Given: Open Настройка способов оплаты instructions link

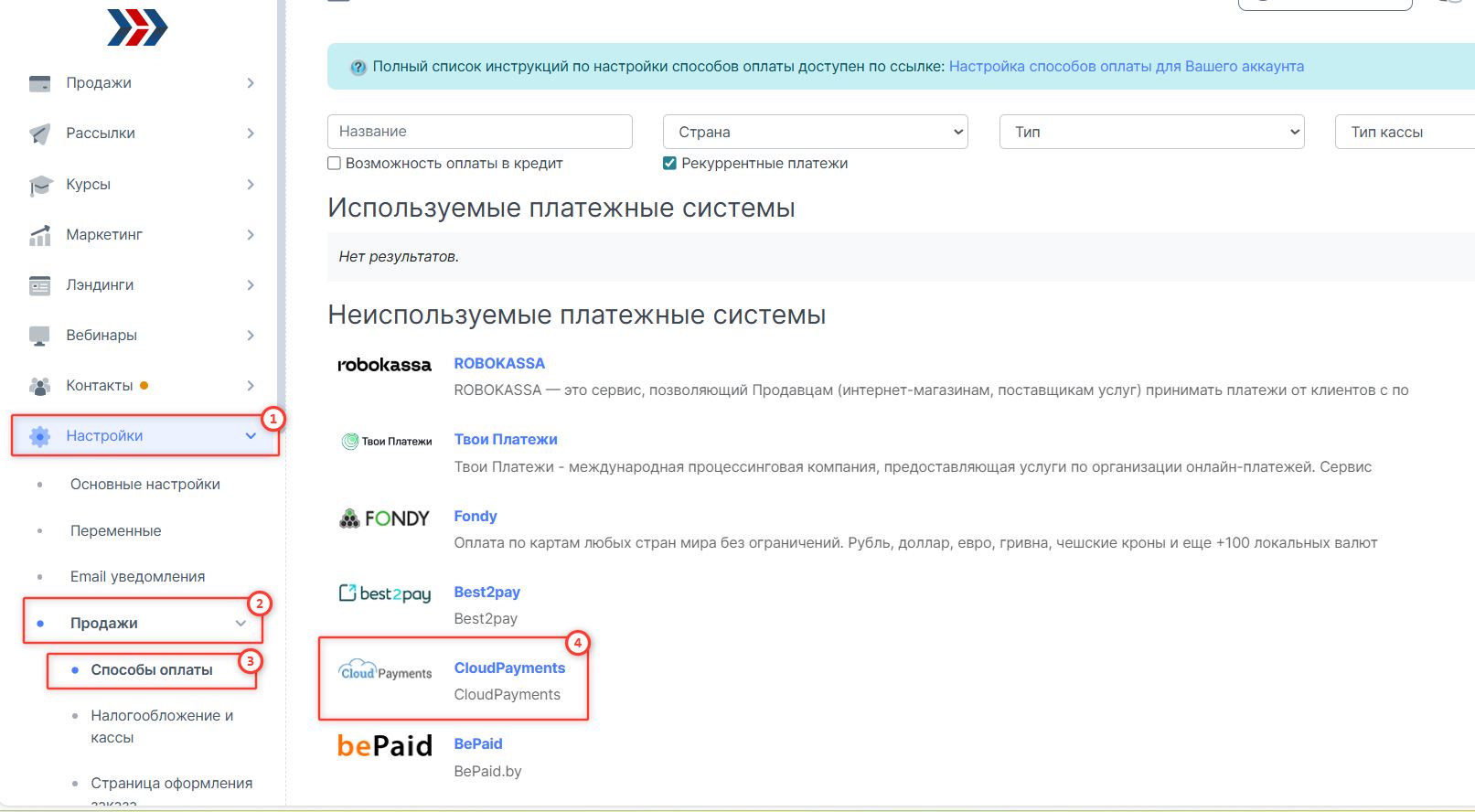Looking at the screenshot, I should click(1126, 67).
